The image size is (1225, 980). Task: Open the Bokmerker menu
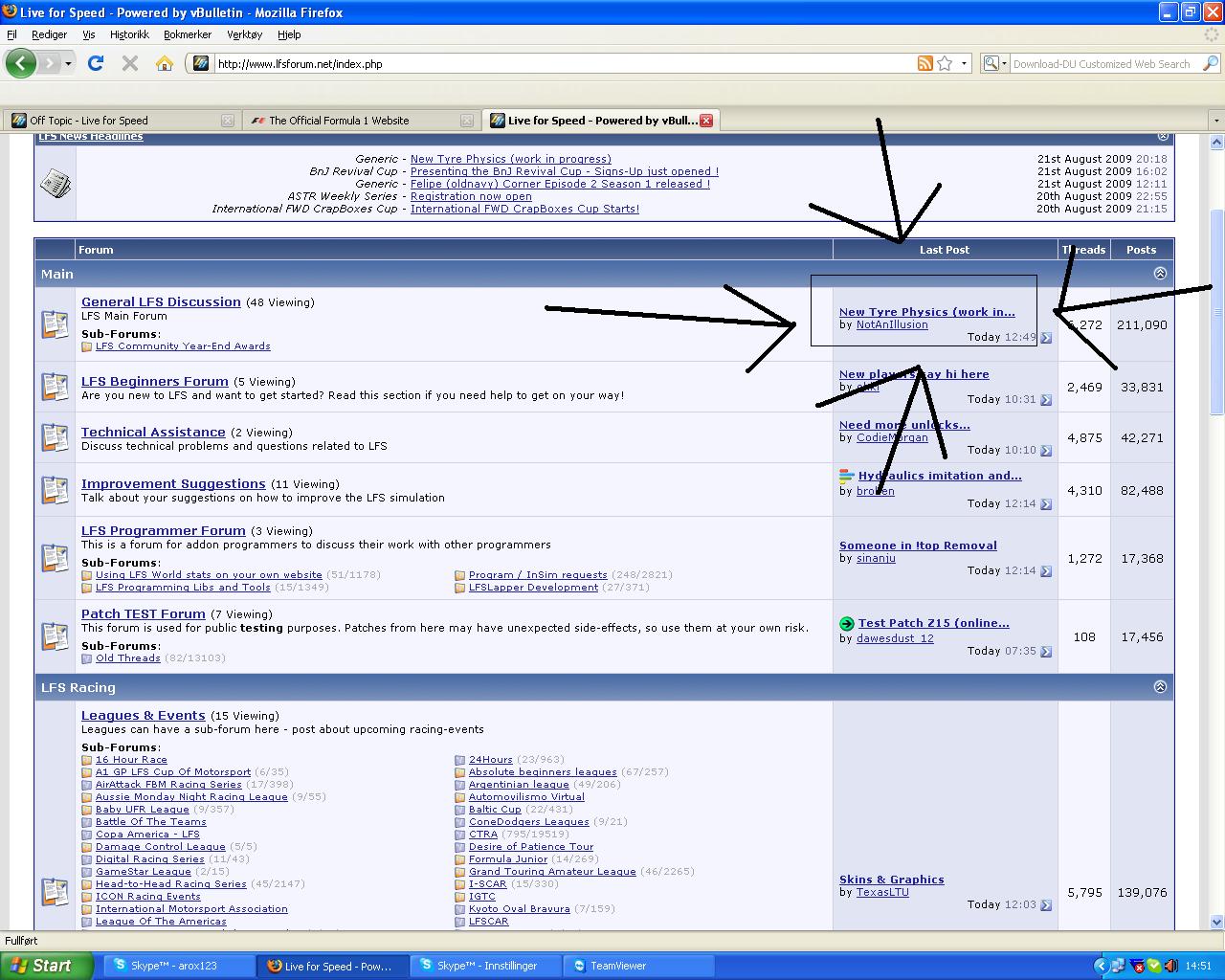click(188, 34)
